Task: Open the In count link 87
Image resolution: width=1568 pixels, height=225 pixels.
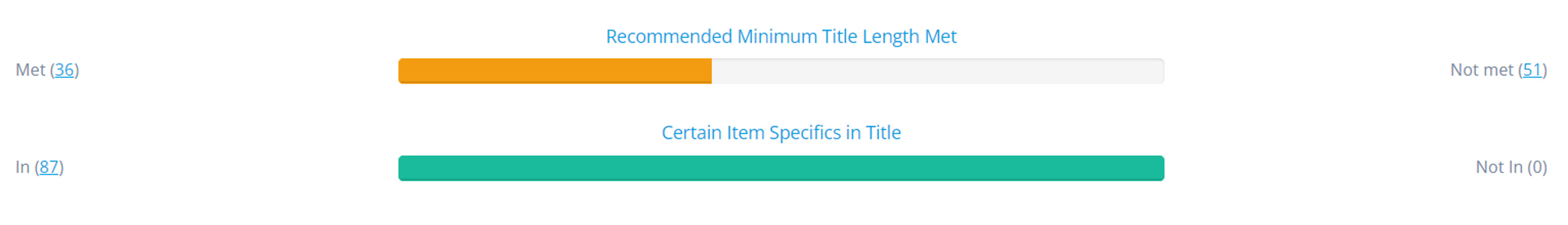Action: [x=49, y=167]
